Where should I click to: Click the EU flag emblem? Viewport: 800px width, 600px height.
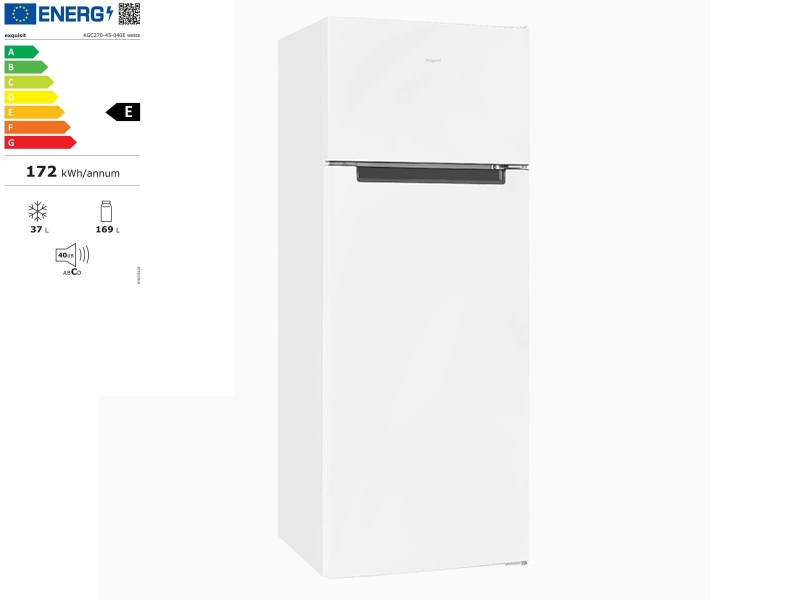tap(20, 14)
